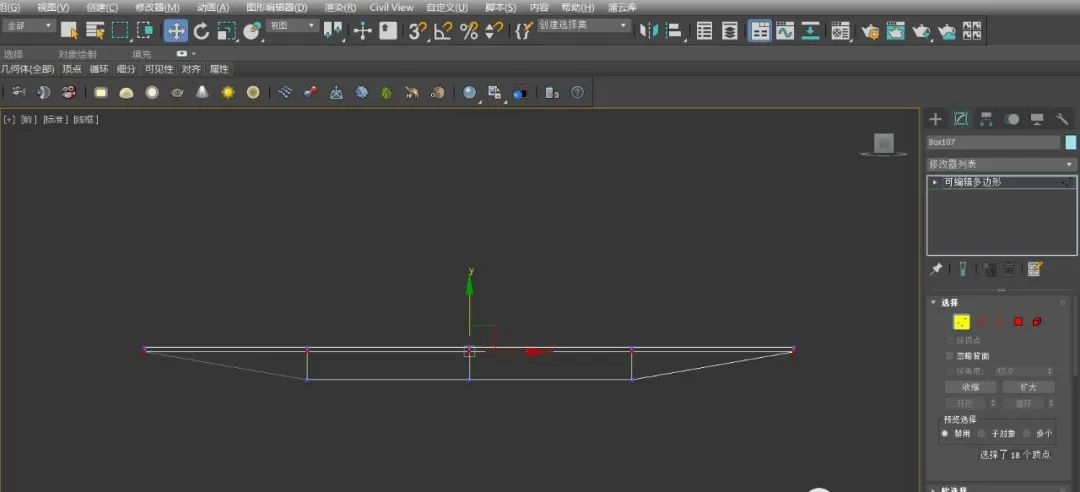Switch to the 填充 ribbon tab

142,54
